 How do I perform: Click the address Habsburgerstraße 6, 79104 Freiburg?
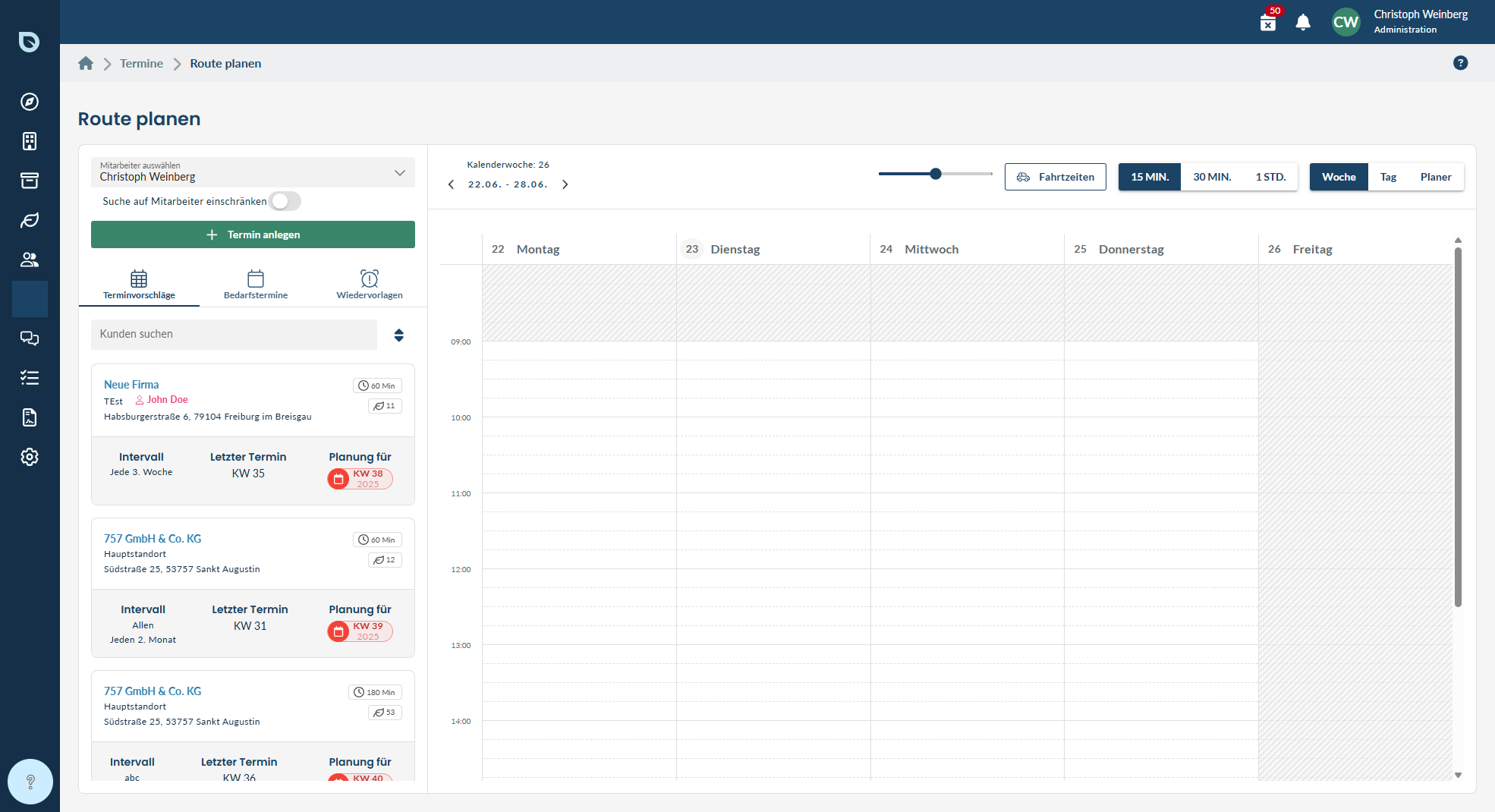point(208,417)
